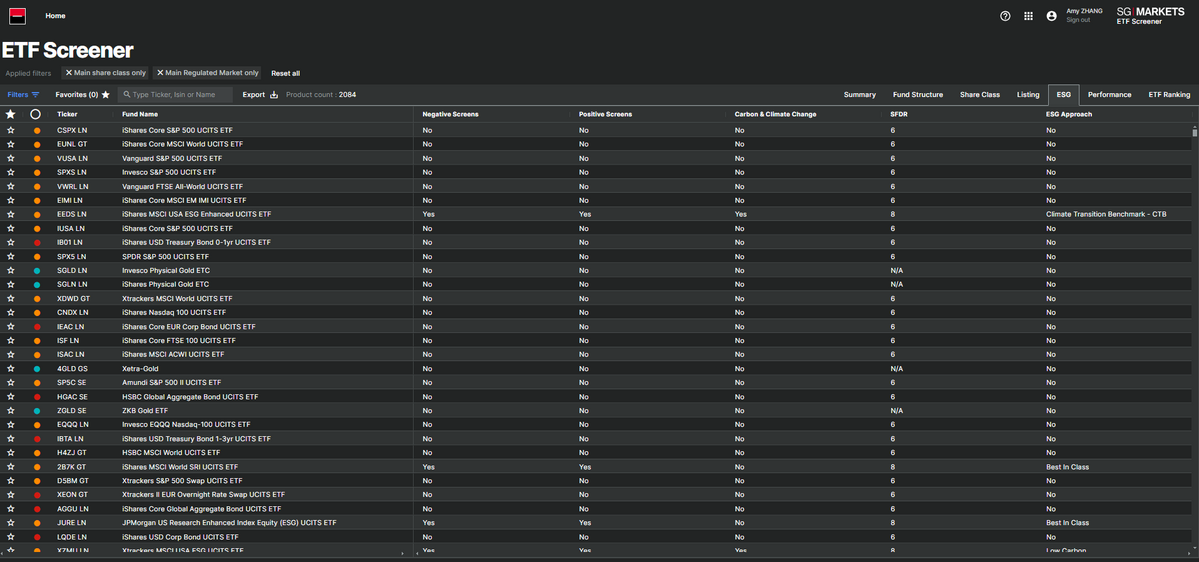Click the orange dot for CNDX LN

tap(37, 312)
